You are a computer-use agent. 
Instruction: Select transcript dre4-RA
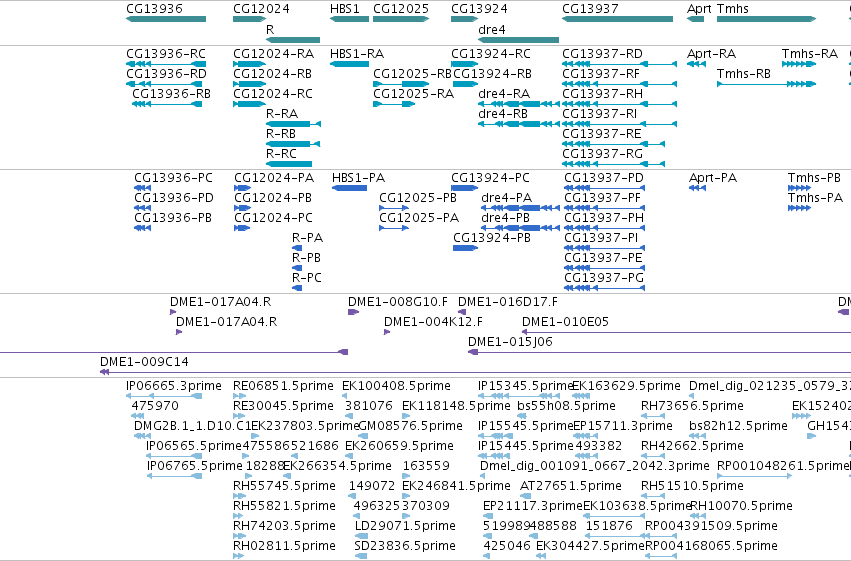click(x=518, y=104)
